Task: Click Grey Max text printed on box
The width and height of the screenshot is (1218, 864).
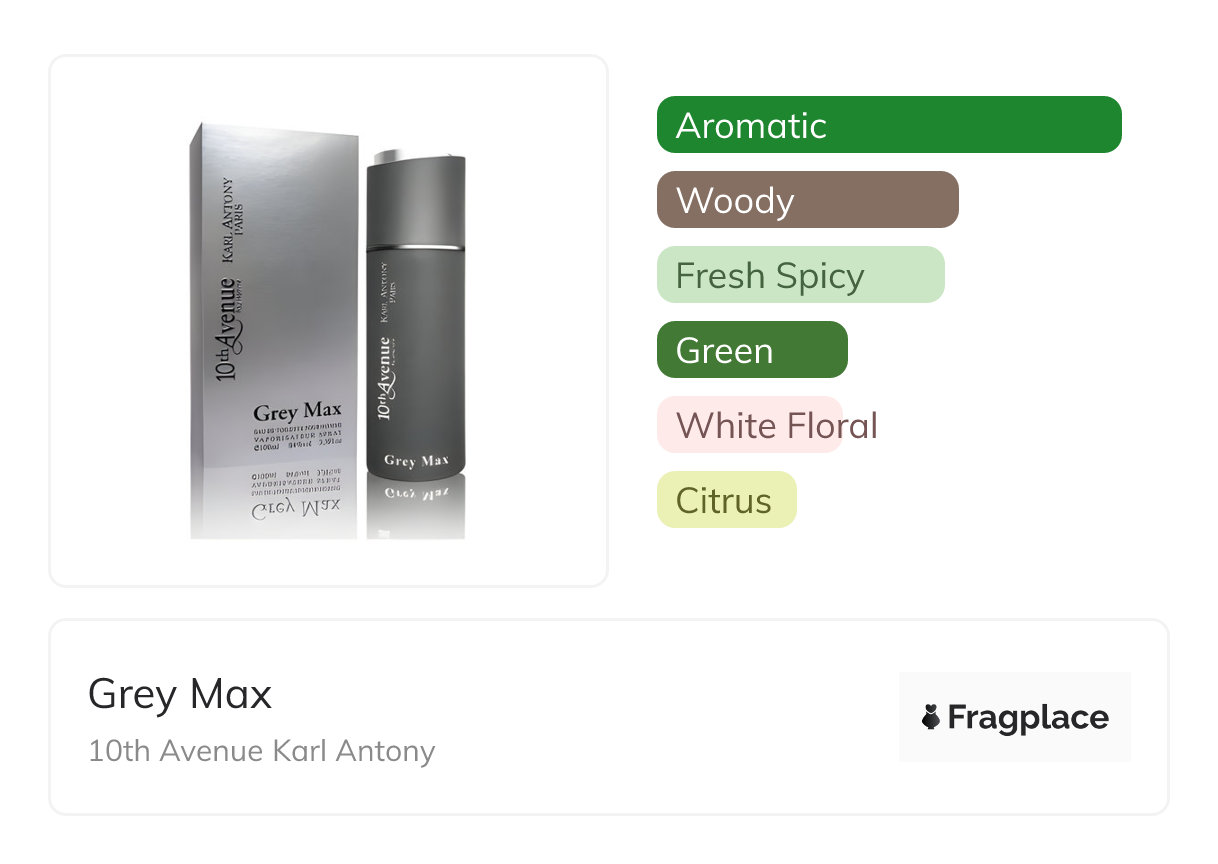Action: pos(297,411)
